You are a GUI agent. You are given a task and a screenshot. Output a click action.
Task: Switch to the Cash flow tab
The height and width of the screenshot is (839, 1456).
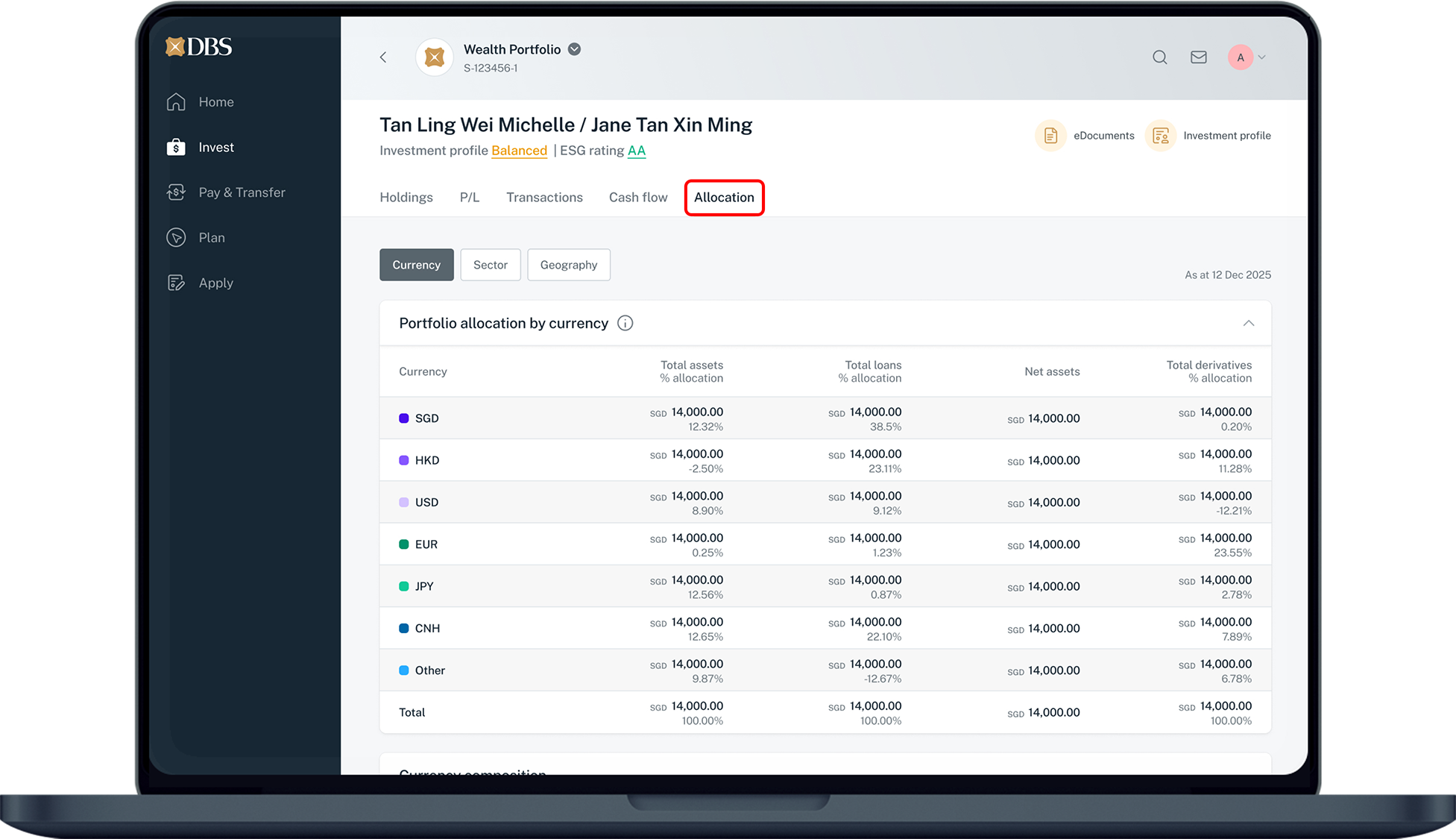[x=637, y=198]
